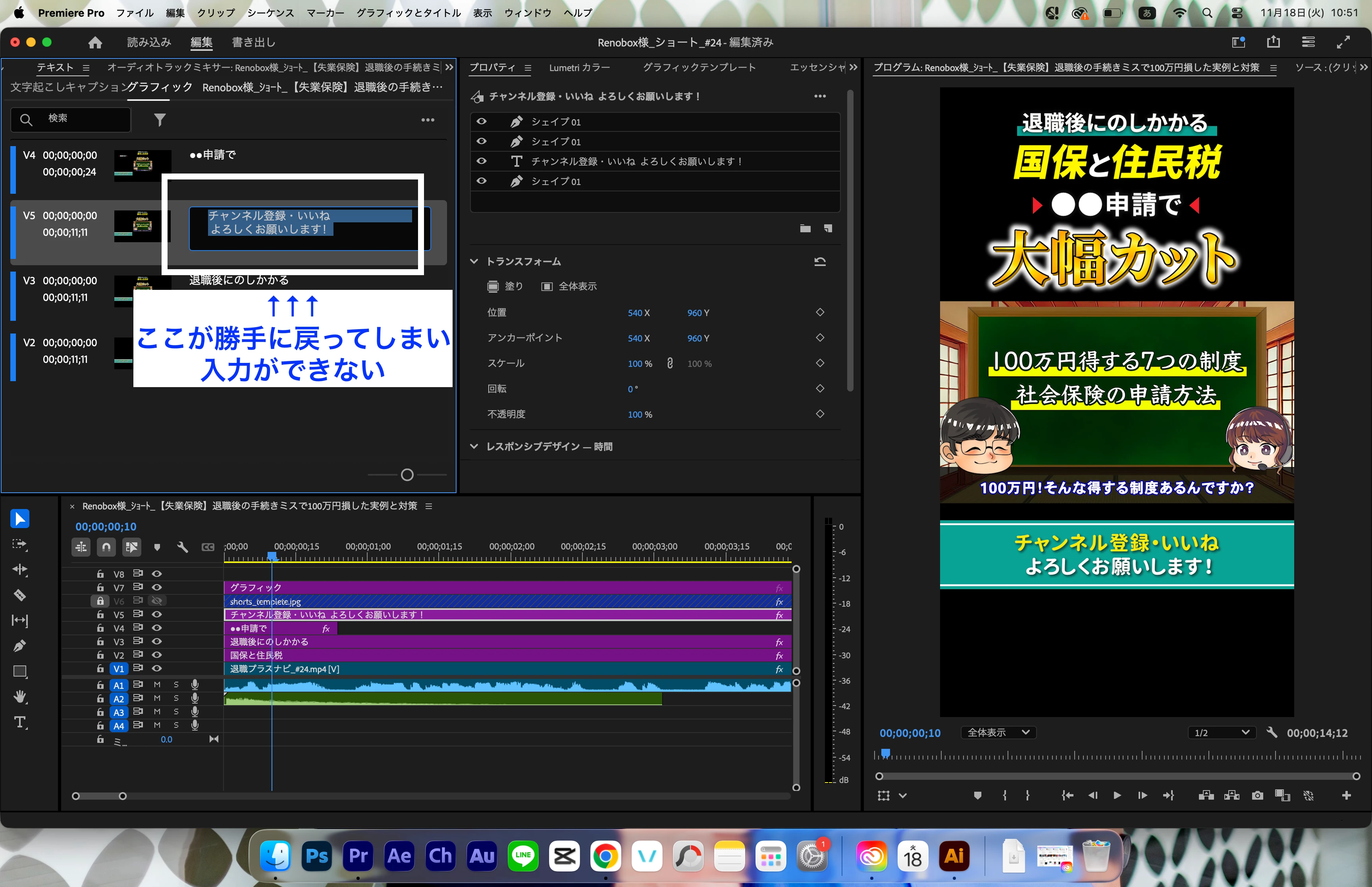The image size is (1372, 887).
Task: Open the シーケンス menu
Action: 270,13
